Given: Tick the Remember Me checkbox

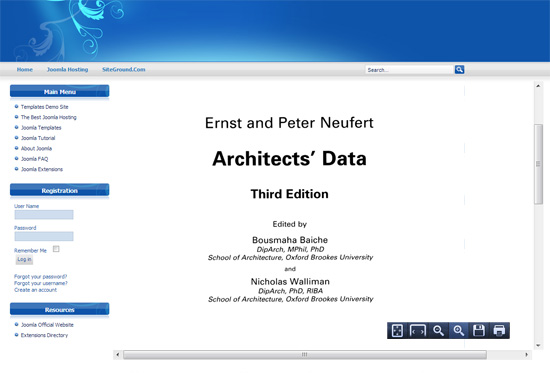Looking at the screenshot, I should pyautogui.click(x=56, y=249).
